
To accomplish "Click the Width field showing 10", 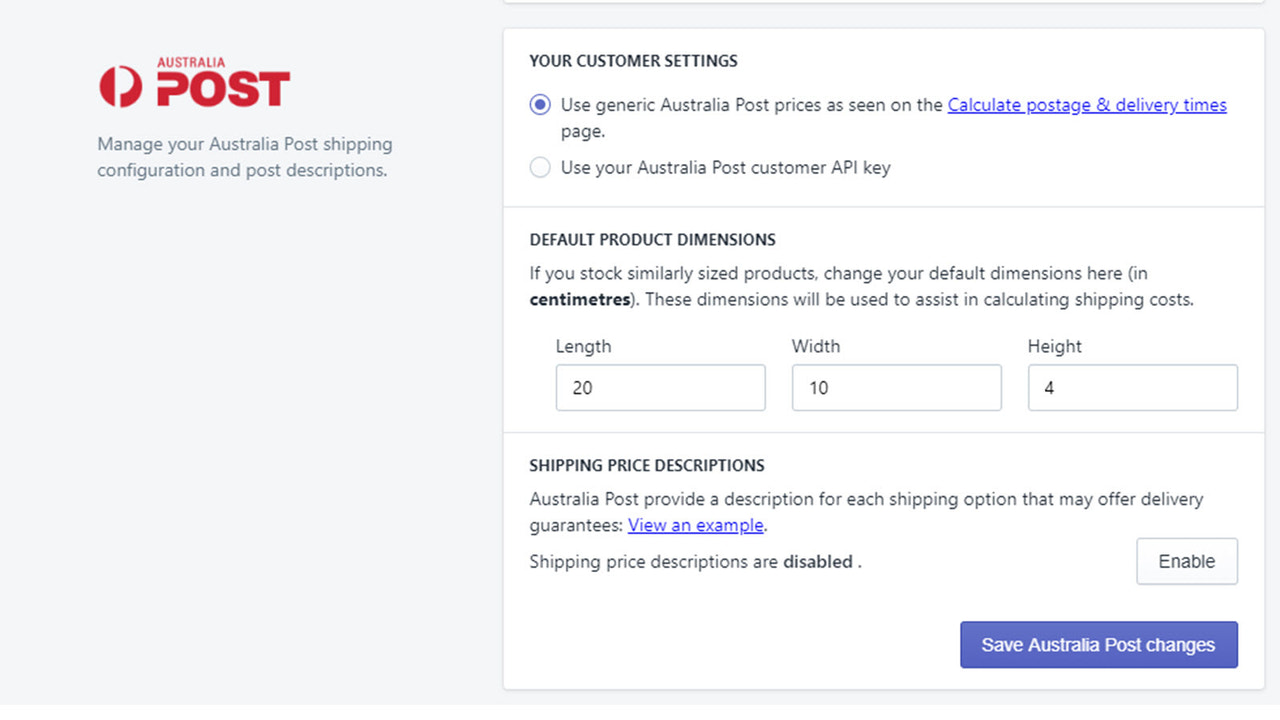I will pos(896,387).
